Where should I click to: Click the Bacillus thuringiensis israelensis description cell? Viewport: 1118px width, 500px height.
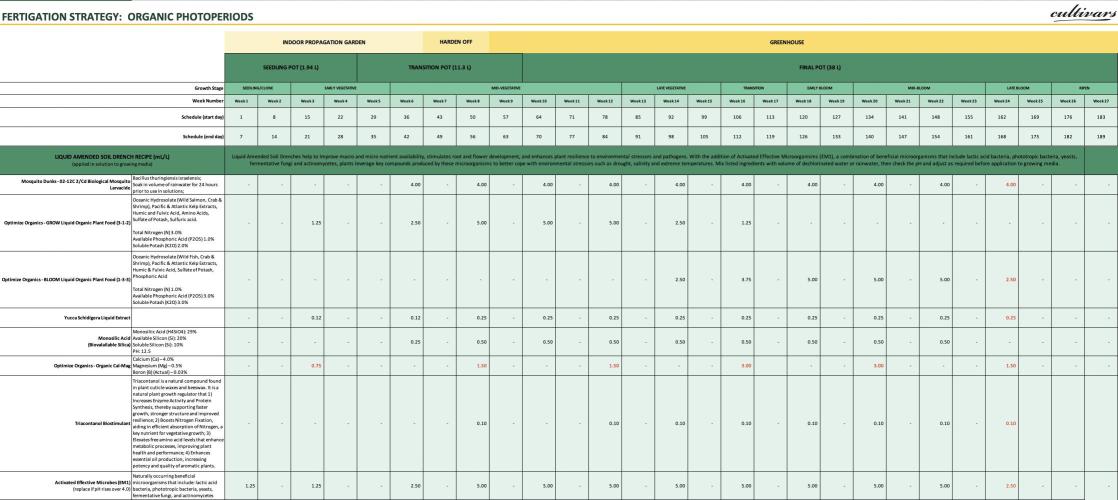click(178, 184)
